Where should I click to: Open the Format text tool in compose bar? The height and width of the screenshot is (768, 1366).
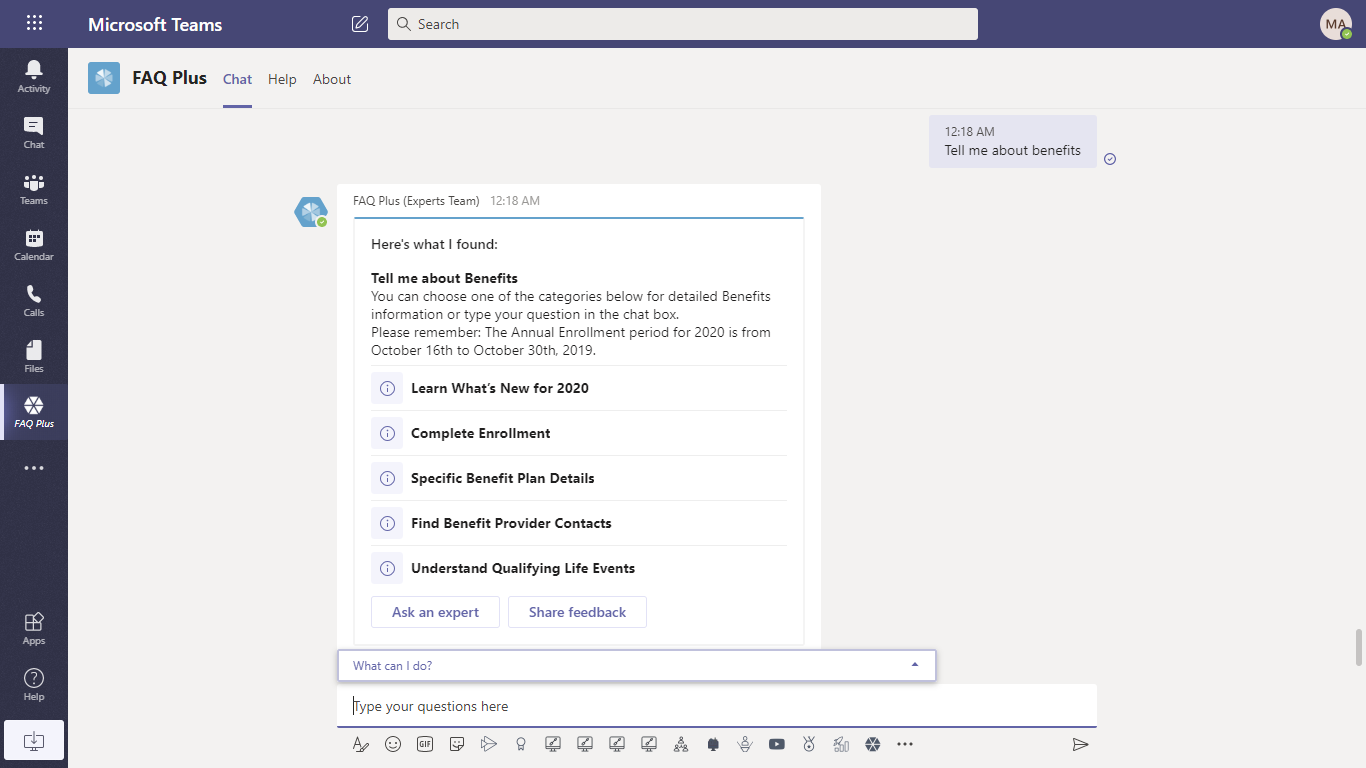(361, 744)
